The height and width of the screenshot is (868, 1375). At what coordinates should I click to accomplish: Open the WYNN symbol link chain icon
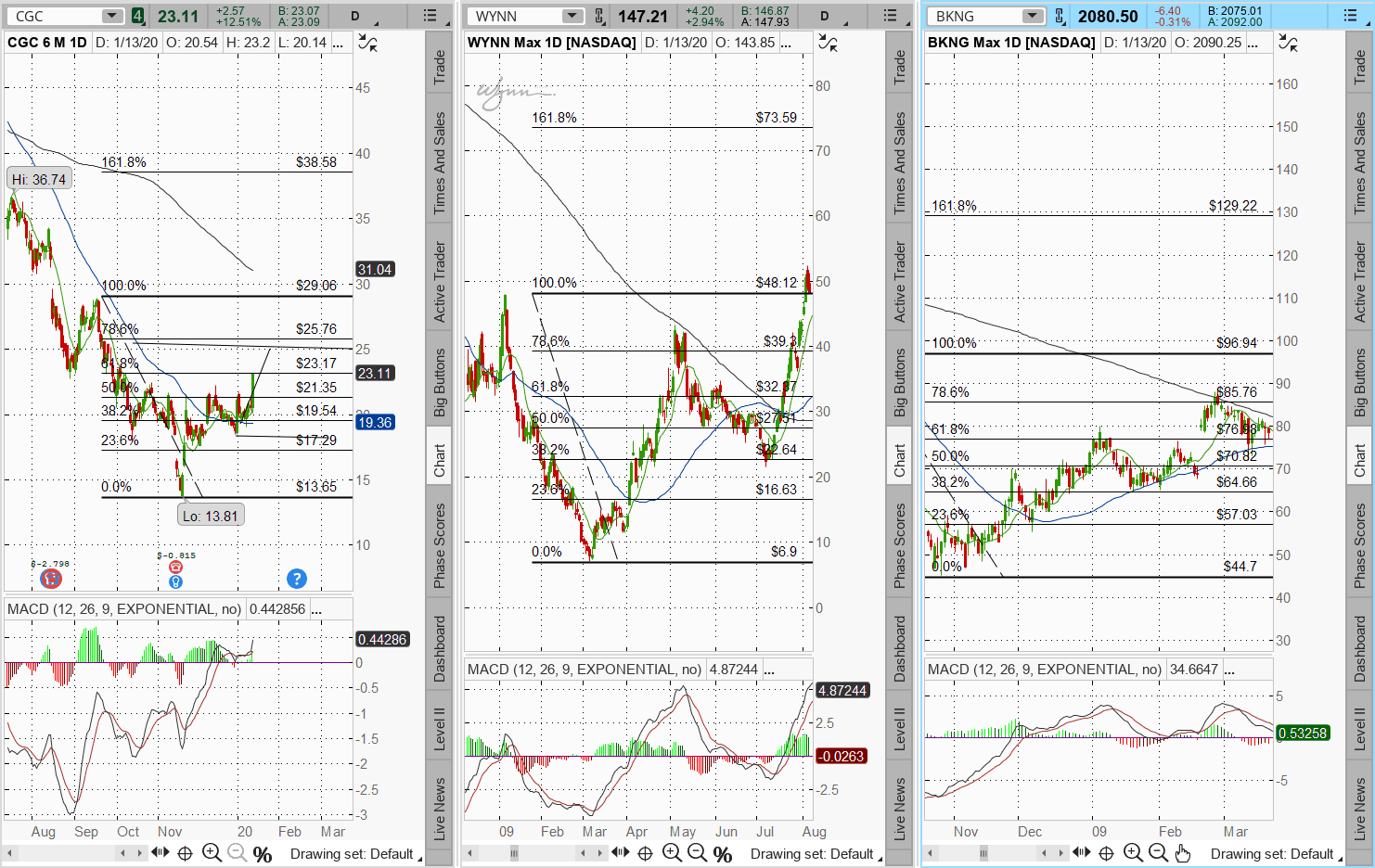(x=599, y=16)
